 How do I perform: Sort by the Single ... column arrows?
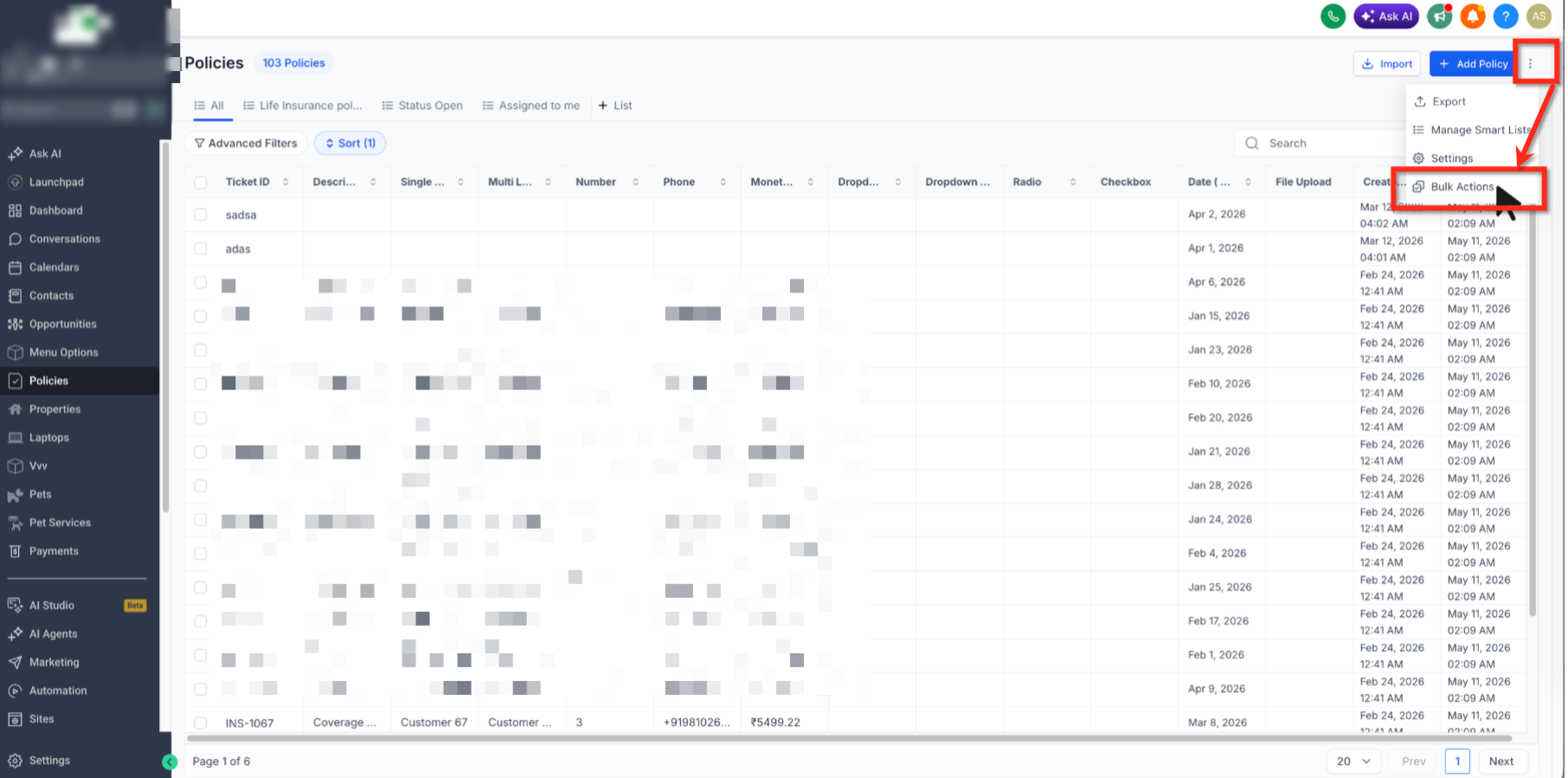click(x=460, y=182)
